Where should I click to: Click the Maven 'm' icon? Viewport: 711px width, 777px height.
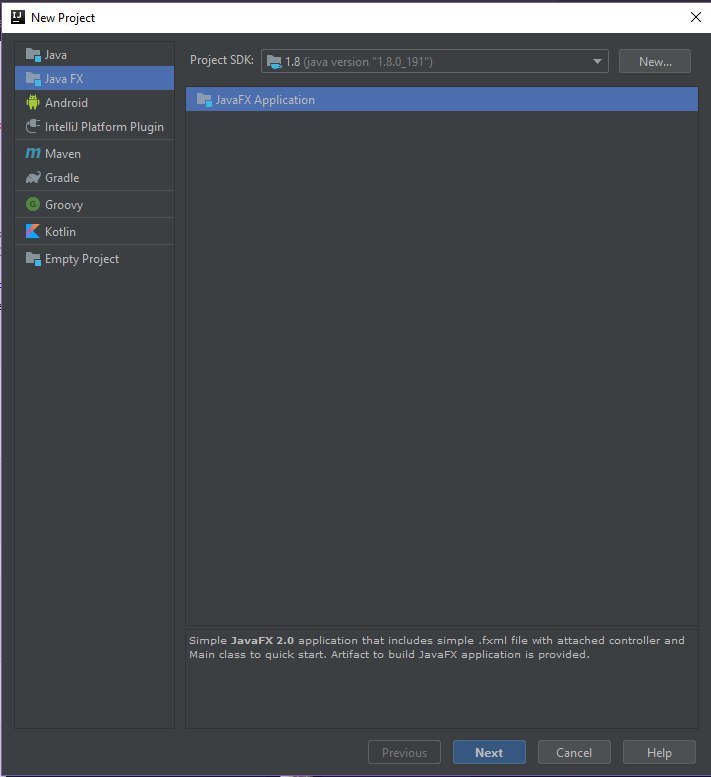click(x=33, y=154)
